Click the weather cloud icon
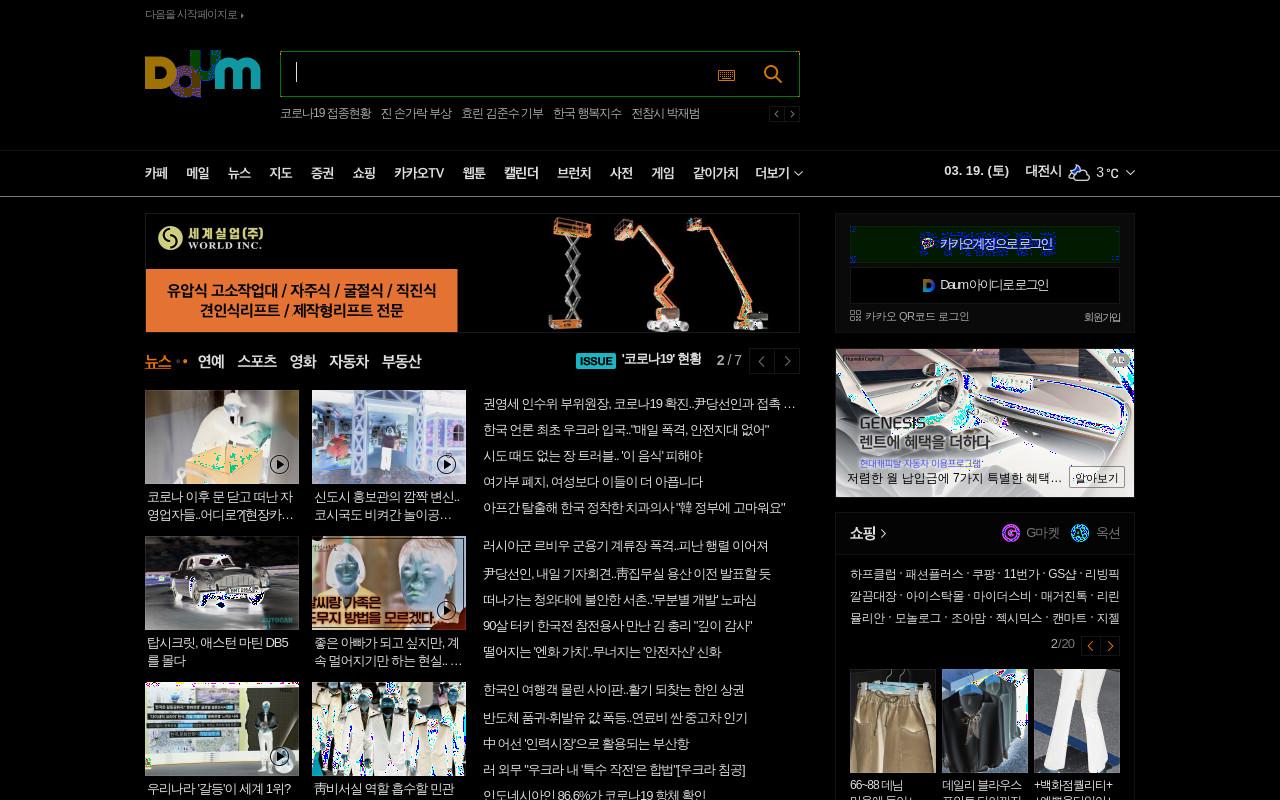Viewport: 1280px width, 800px height. point(1079,172)
